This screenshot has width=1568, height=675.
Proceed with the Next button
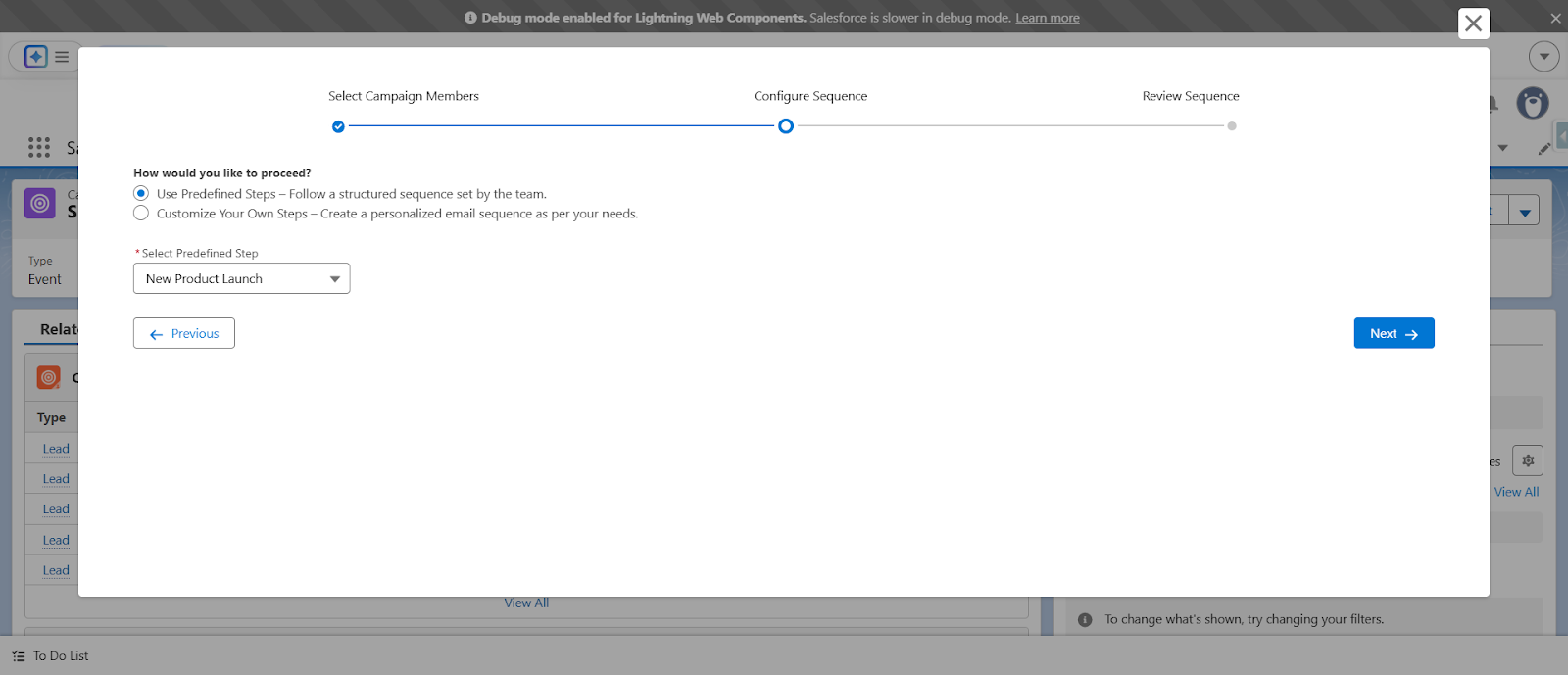coord(1394,333)
